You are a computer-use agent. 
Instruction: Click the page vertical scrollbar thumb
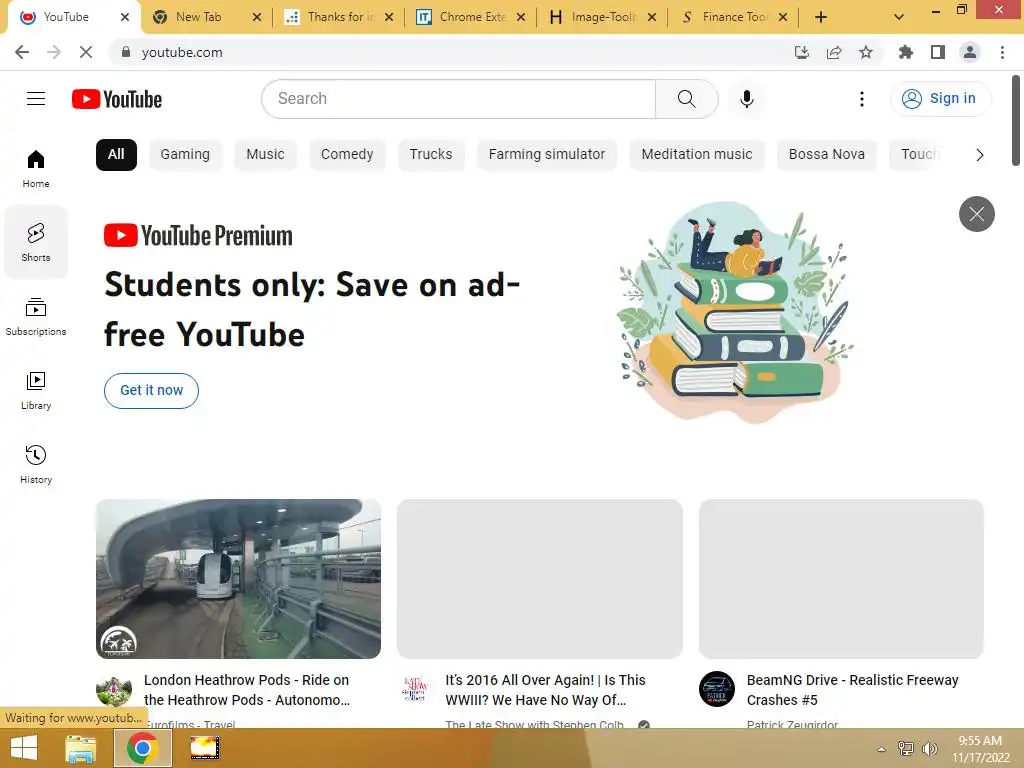(1016, 121)
